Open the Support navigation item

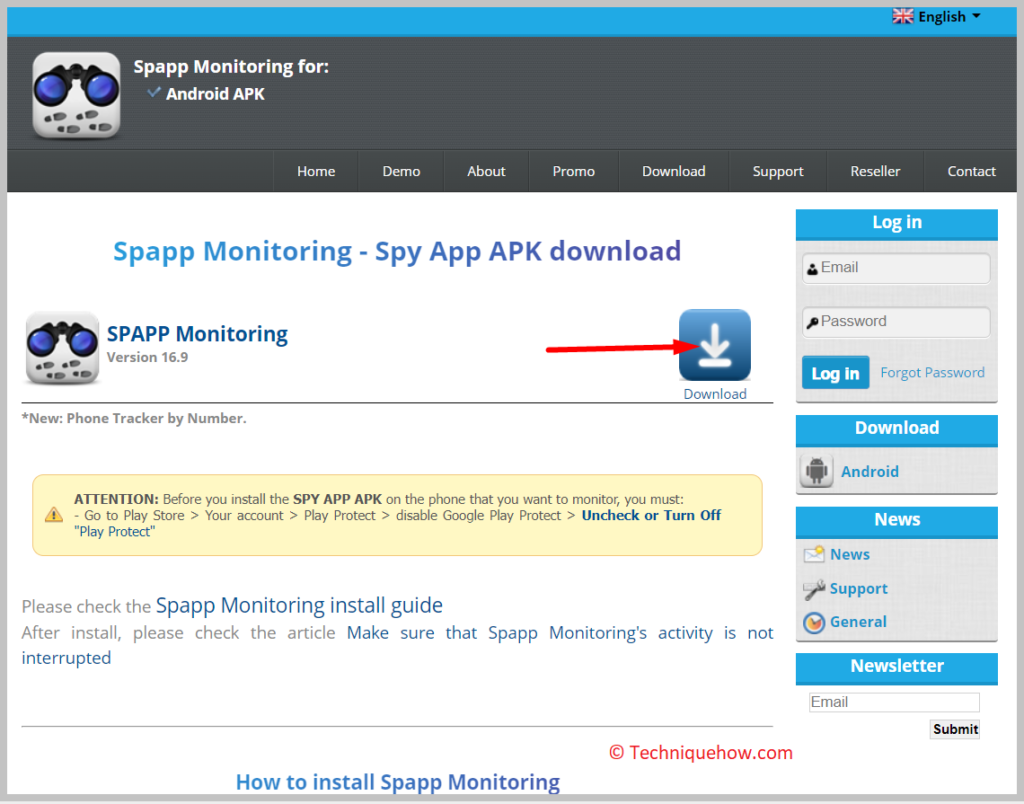click(x=778, y=171)
